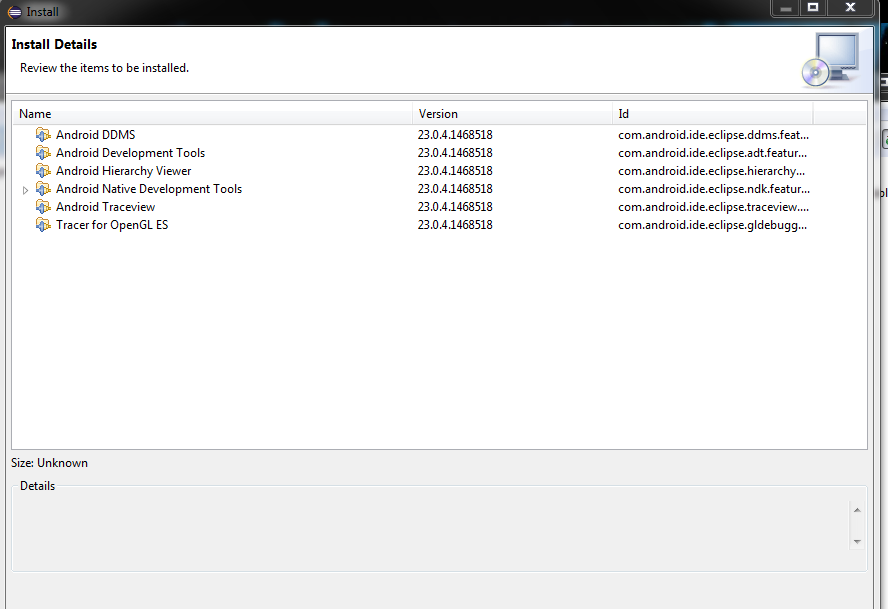
Task: Click the Android Traceview feature icon
Action: coord(43,207)
